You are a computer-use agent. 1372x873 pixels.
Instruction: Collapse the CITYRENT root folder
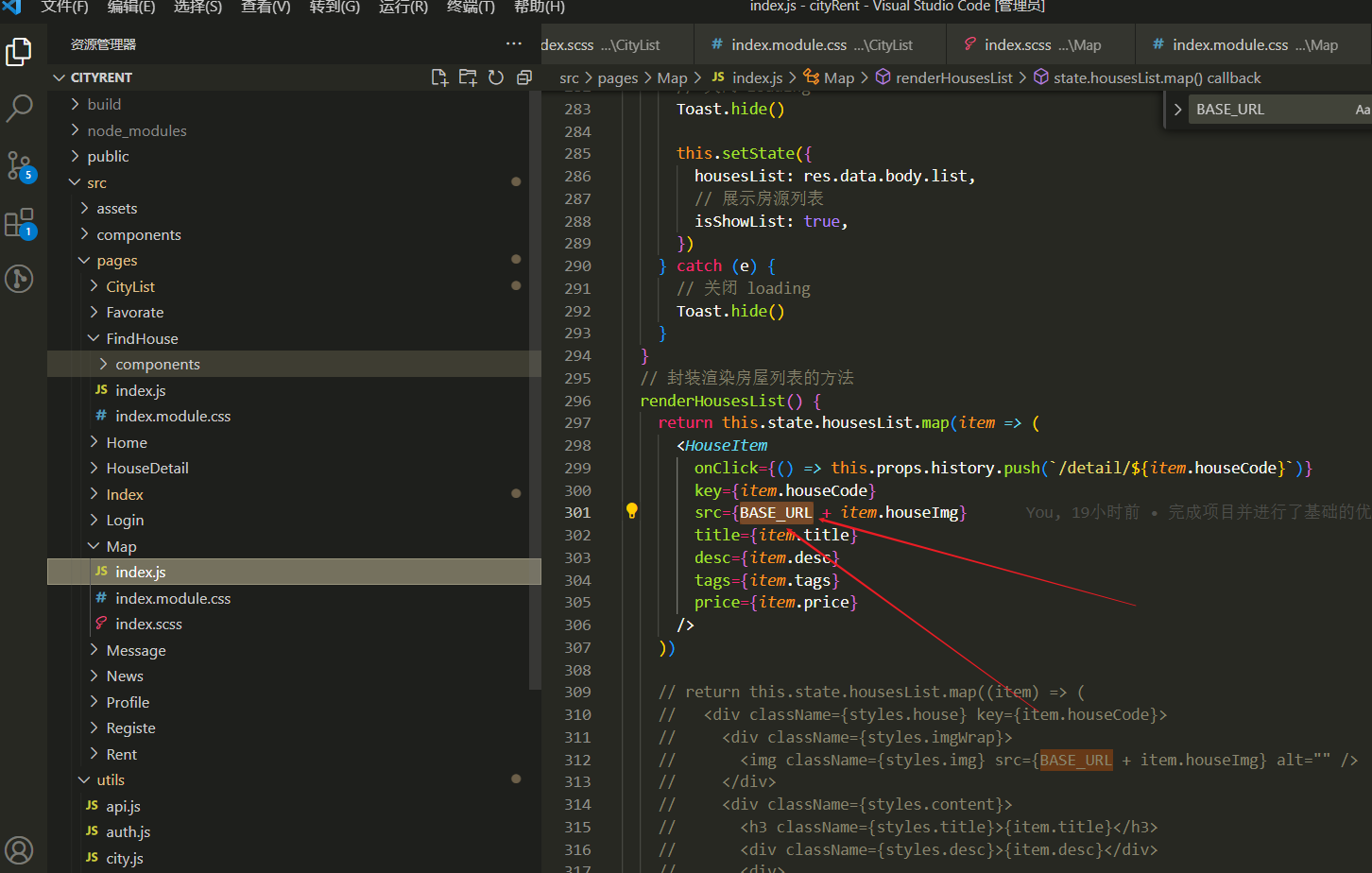click(295, 77)
